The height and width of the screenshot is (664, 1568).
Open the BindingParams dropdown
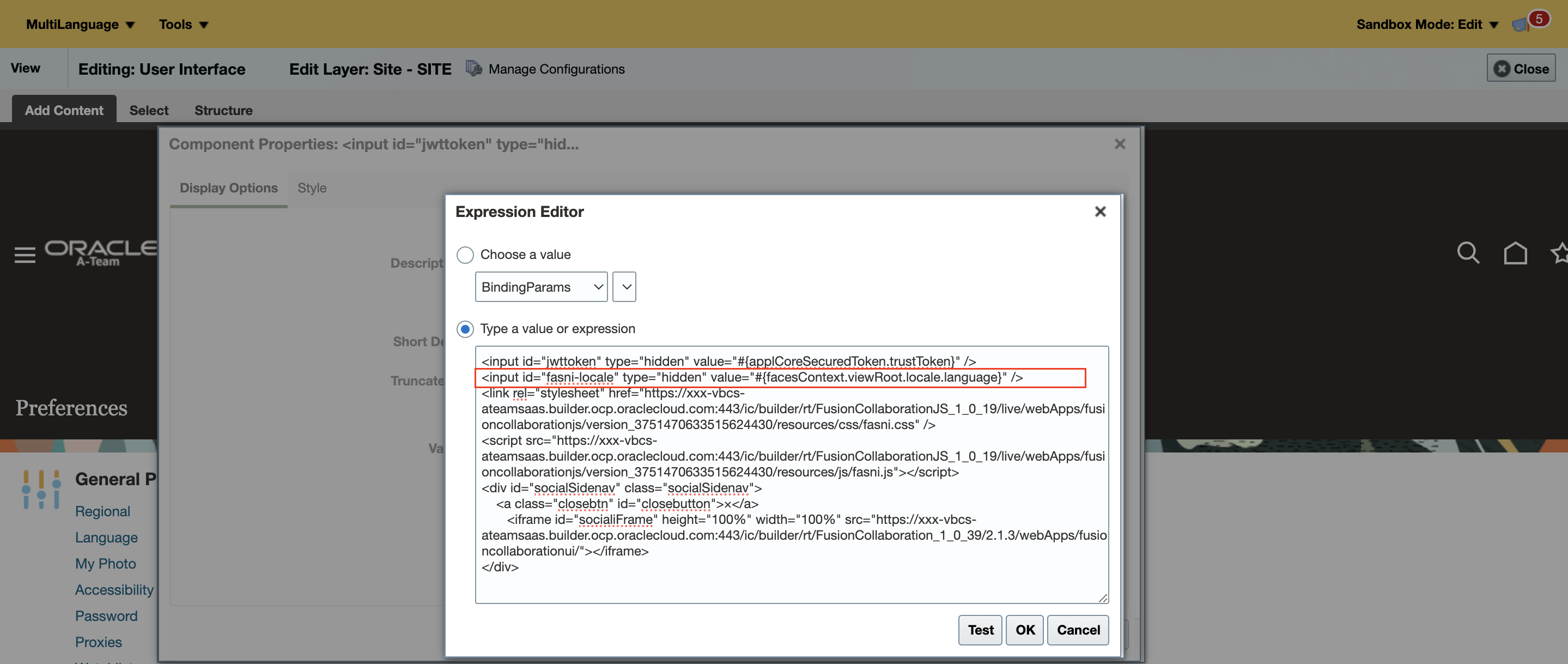(540, 287)
